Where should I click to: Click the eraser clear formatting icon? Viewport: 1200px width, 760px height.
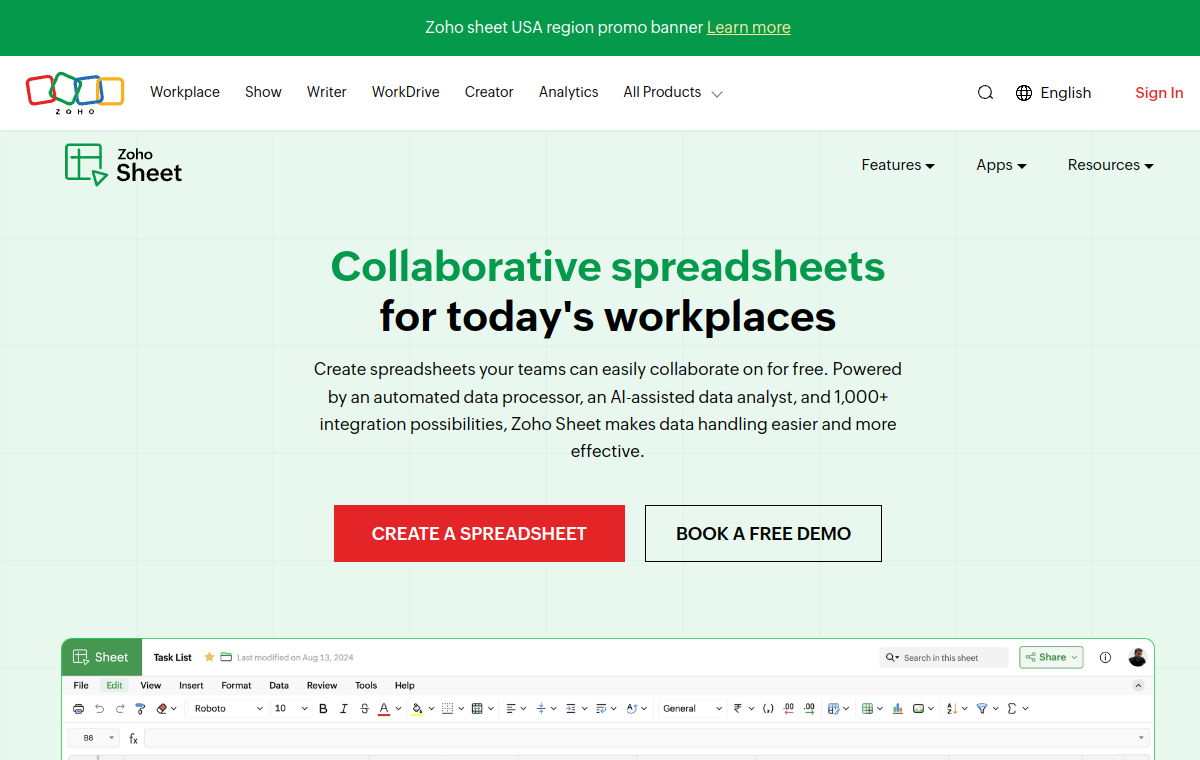click(x=162, y=709)
